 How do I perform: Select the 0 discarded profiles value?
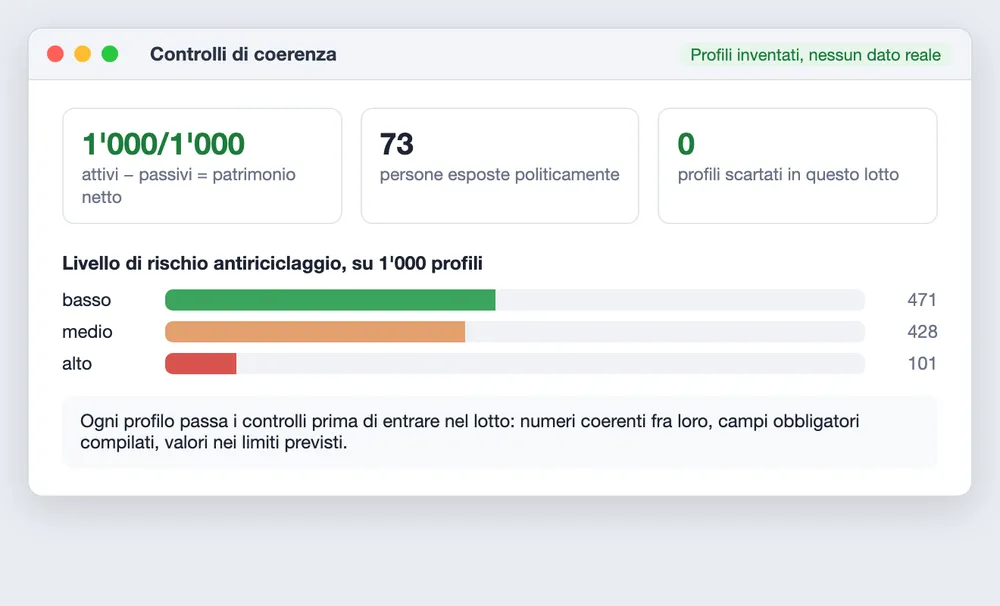[686, 144]
